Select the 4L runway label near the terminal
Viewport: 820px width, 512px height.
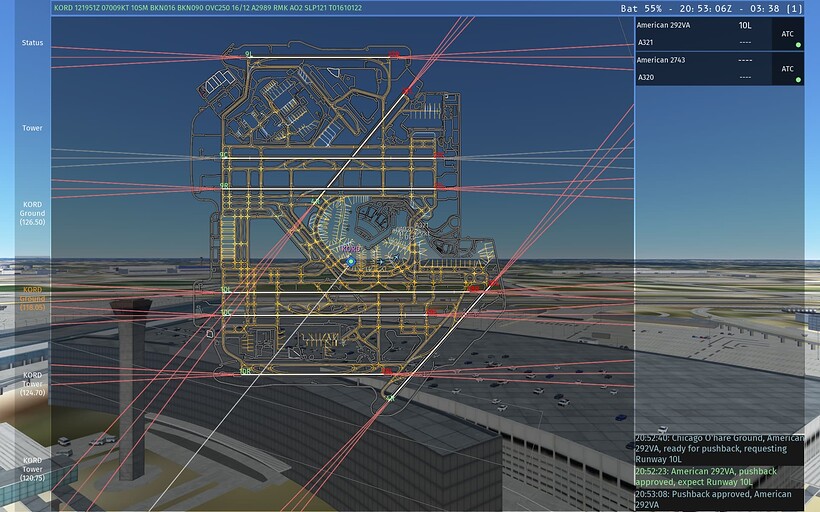coord(315,201)
